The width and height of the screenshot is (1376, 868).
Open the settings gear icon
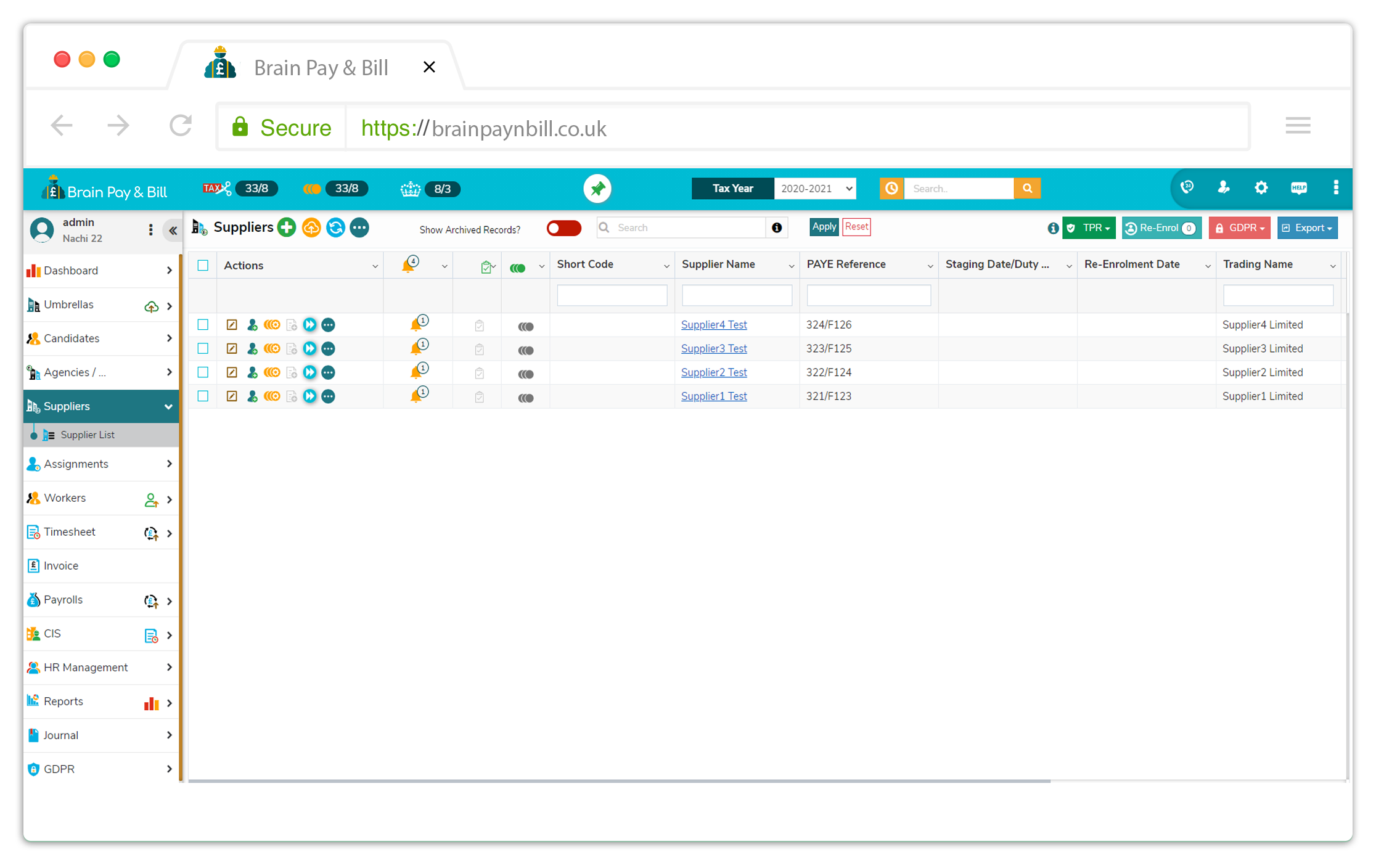(1261, 187)
